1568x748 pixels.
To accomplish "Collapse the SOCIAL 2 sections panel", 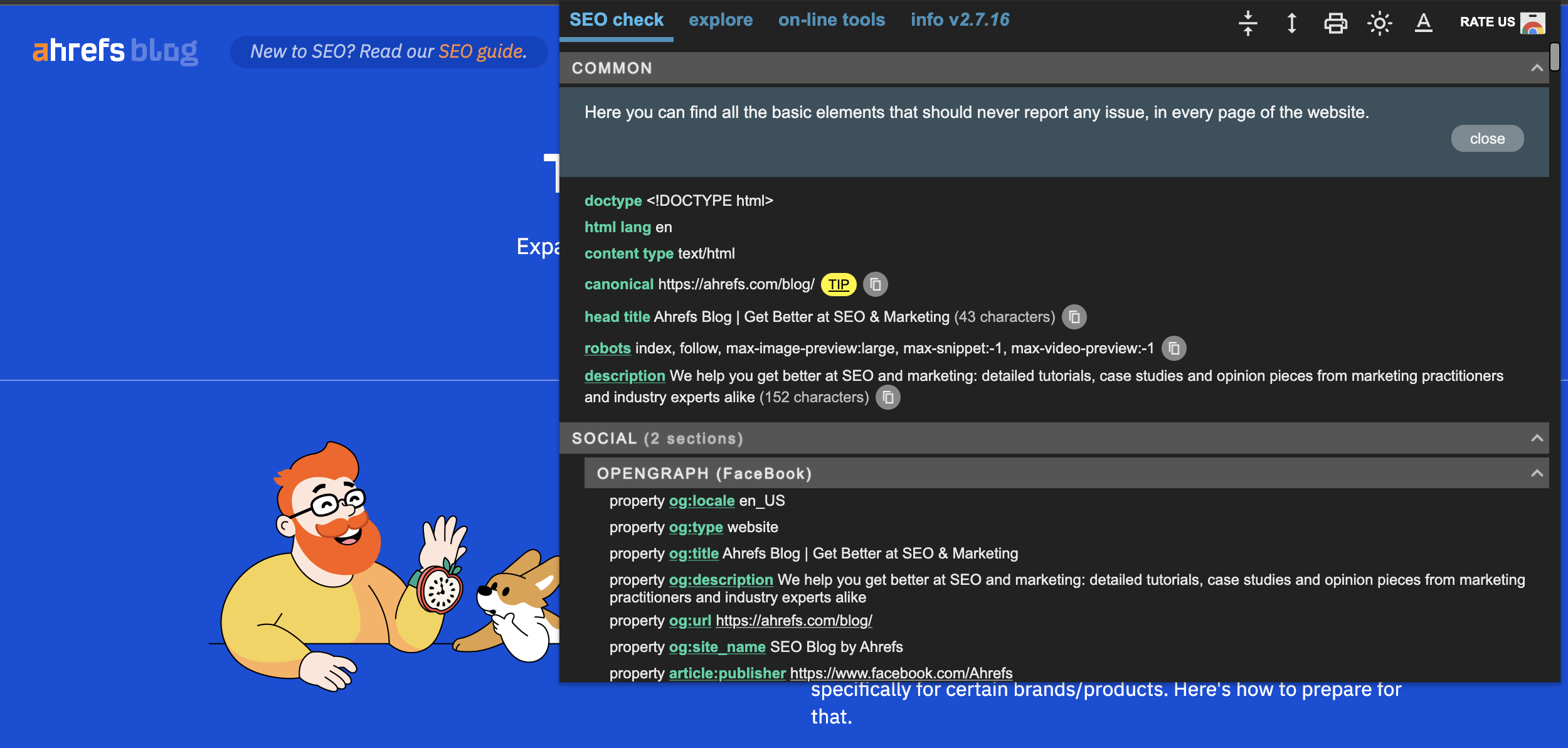I will 1537,438.
